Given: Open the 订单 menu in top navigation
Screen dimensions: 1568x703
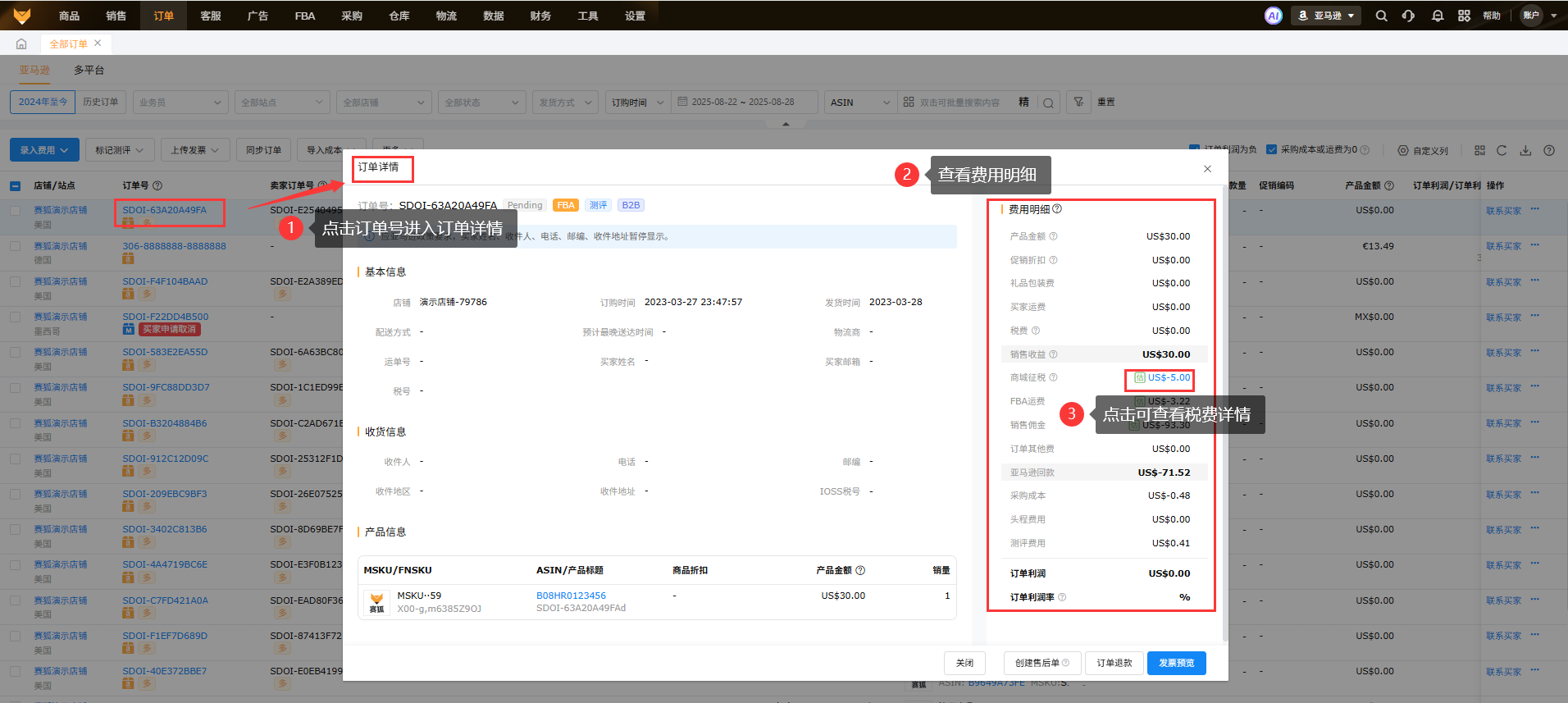Looking at the screenshot, I should pyautogui.click(x=163, y=16).
